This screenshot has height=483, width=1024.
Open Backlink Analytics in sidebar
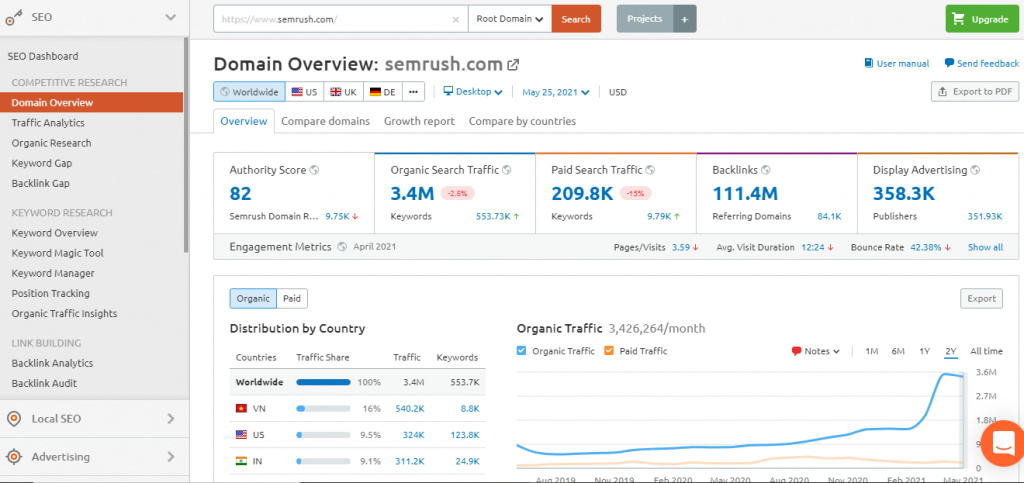[x=52, y=363]
